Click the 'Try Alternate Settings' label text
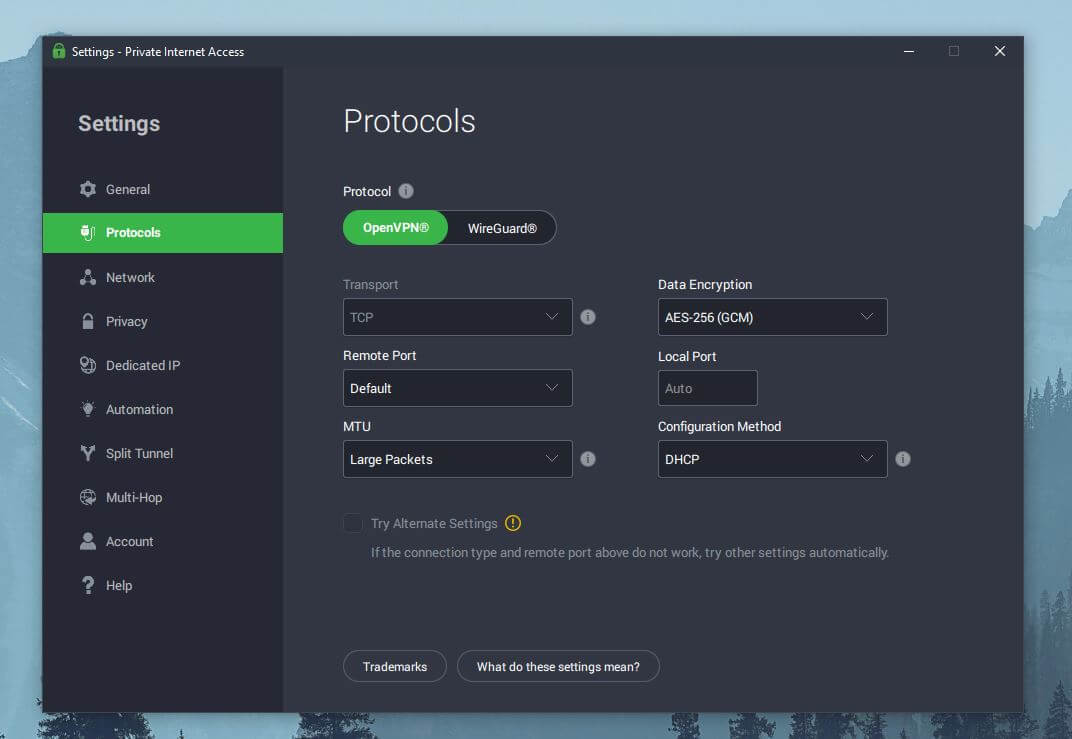The width and height of the screenshot is (1072, 739). (434, 523)
